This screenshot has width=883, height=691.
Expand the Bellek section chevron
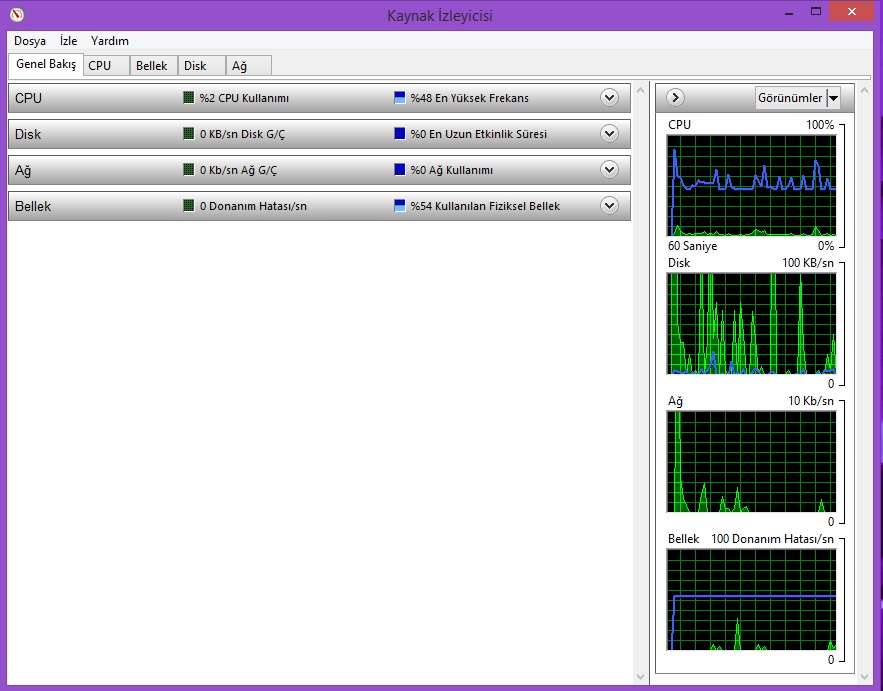click(609, 206)
